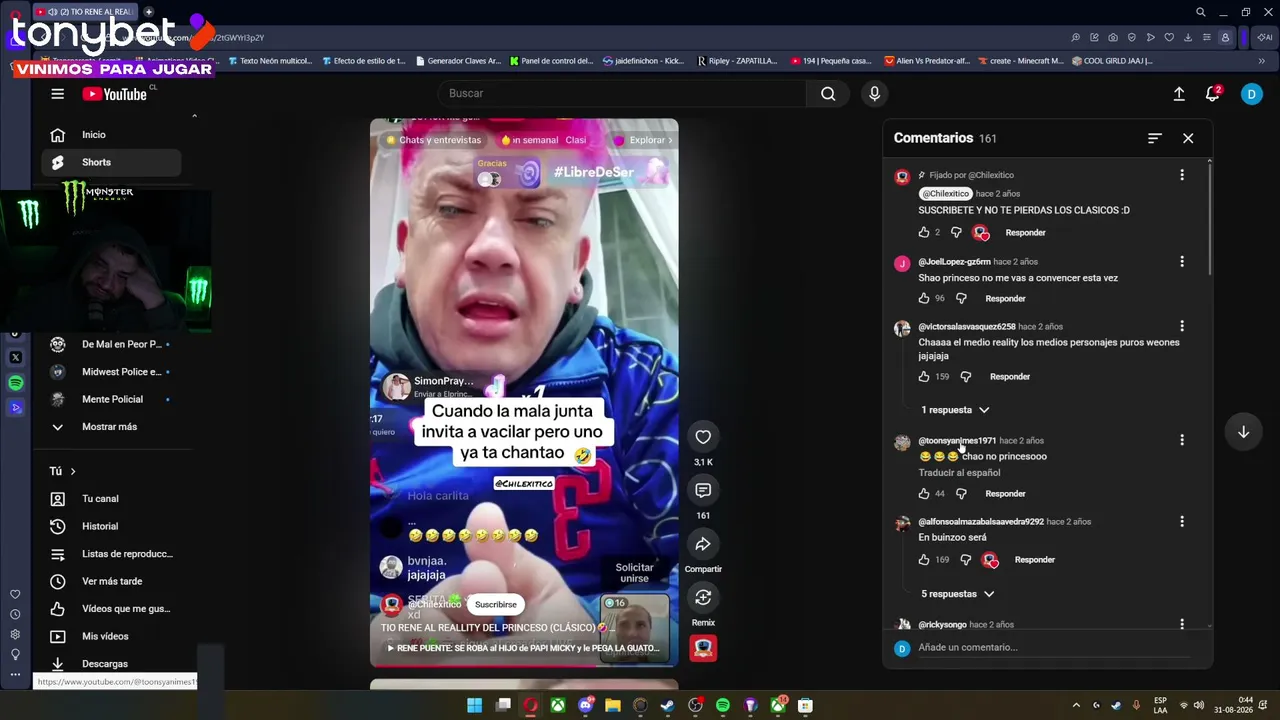Click the Añade un comentario field

pyautogui.click(x=1055, y=647)
